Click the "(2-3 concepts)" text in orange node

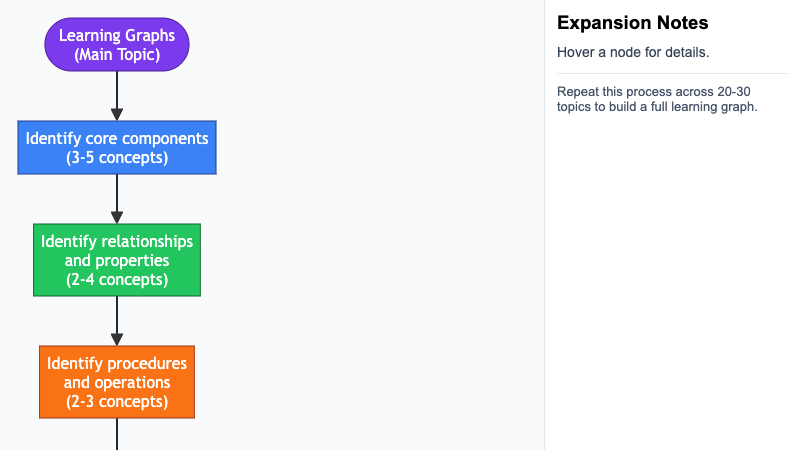tap(117, 402)
